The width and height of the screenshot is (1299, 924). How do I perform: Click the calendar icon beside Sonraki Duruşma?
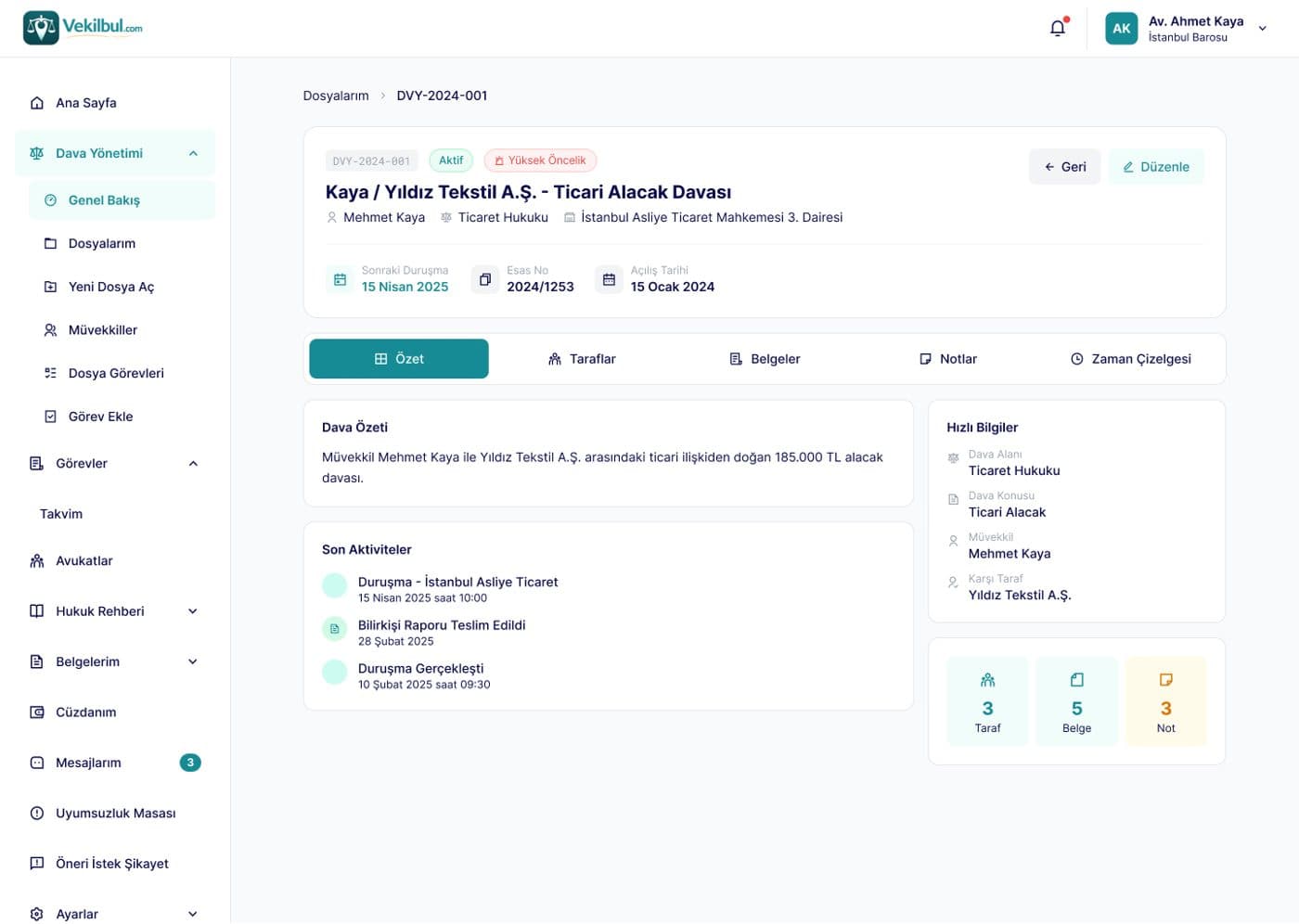[340, 279]
